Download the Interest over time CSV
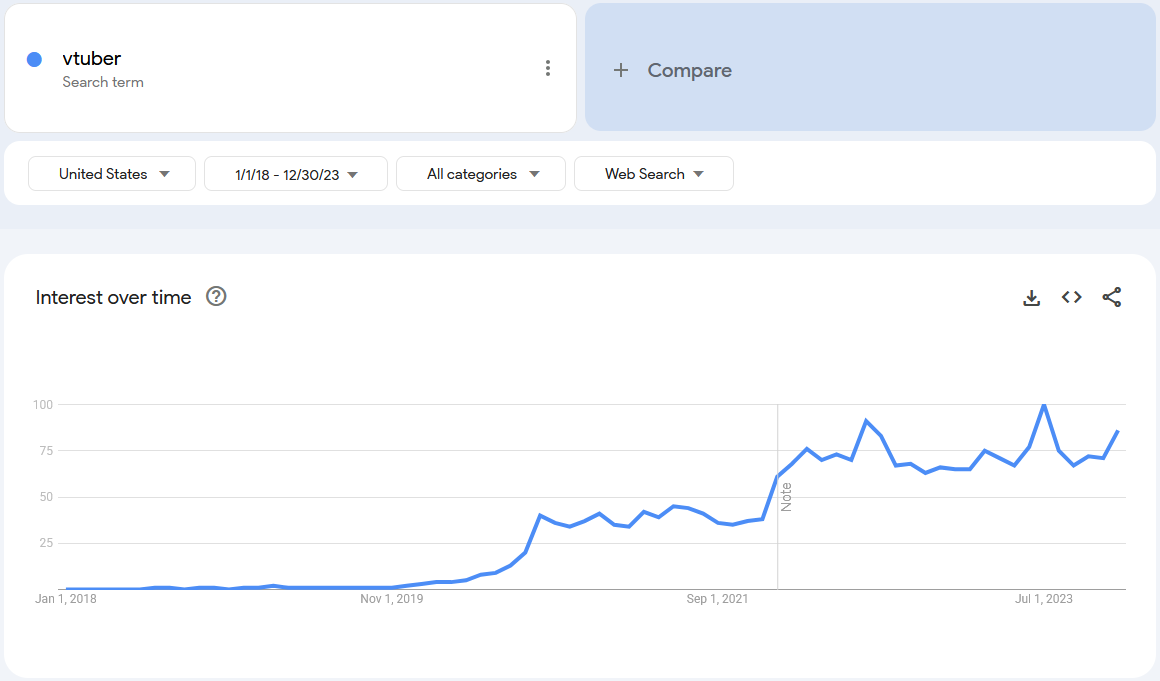Viewport: 1160px width, 681px height. coord(1031,297)
